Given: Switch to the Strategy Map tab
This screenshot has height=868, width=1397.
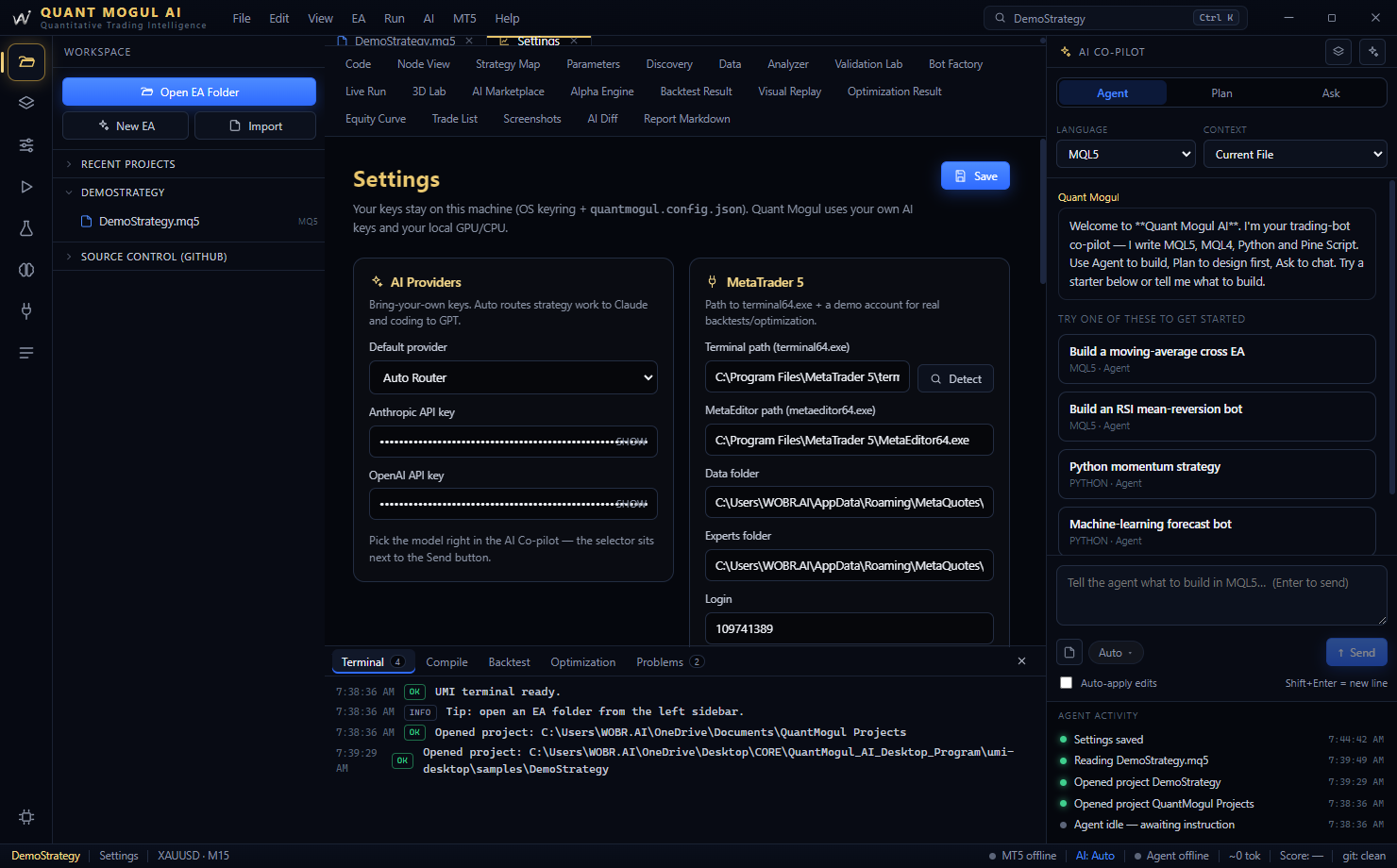Looking at the screenshot, I should (x=508, y=64).
